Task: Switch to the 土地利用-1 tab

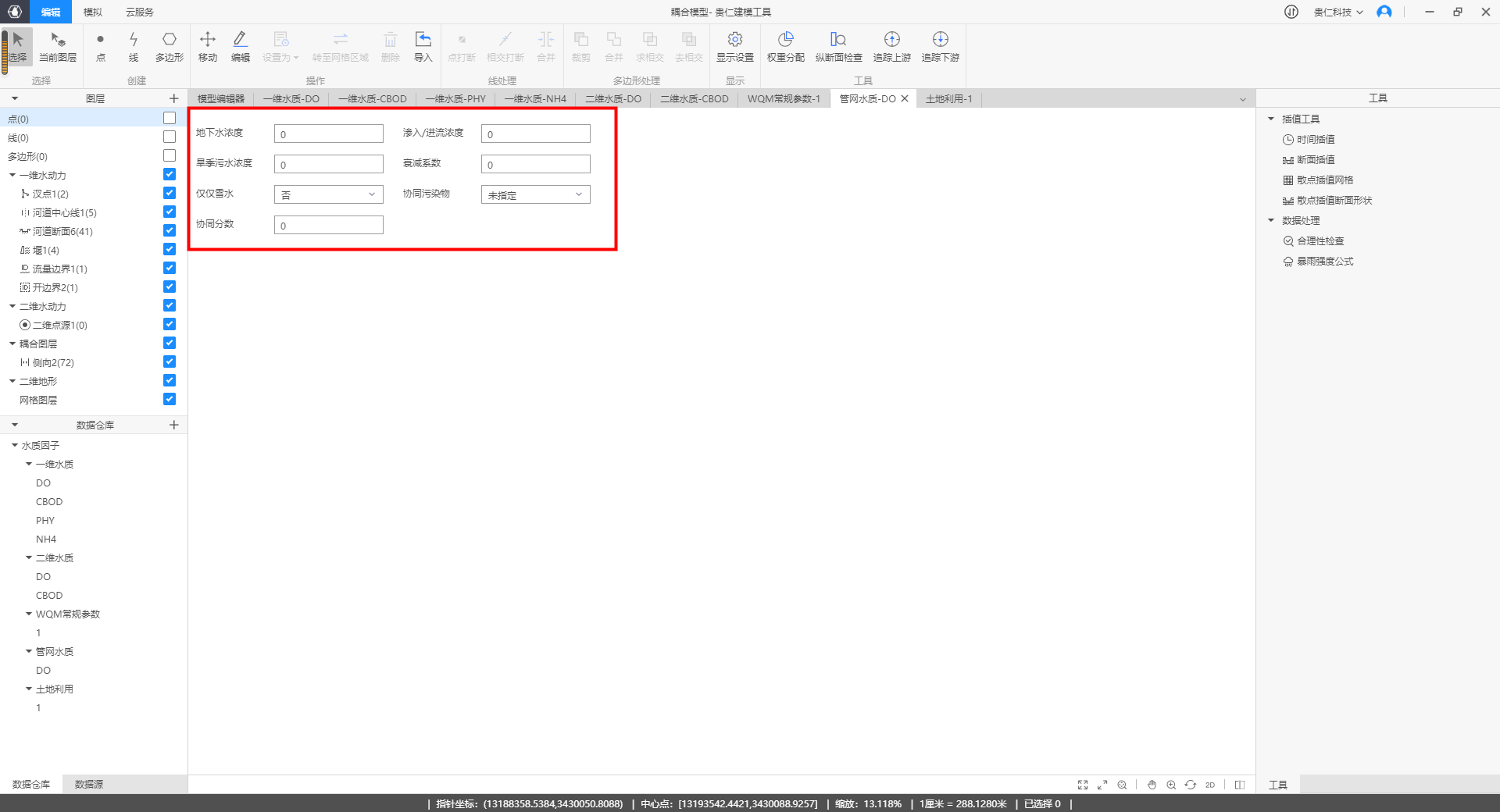Action: tap(948, 99)
